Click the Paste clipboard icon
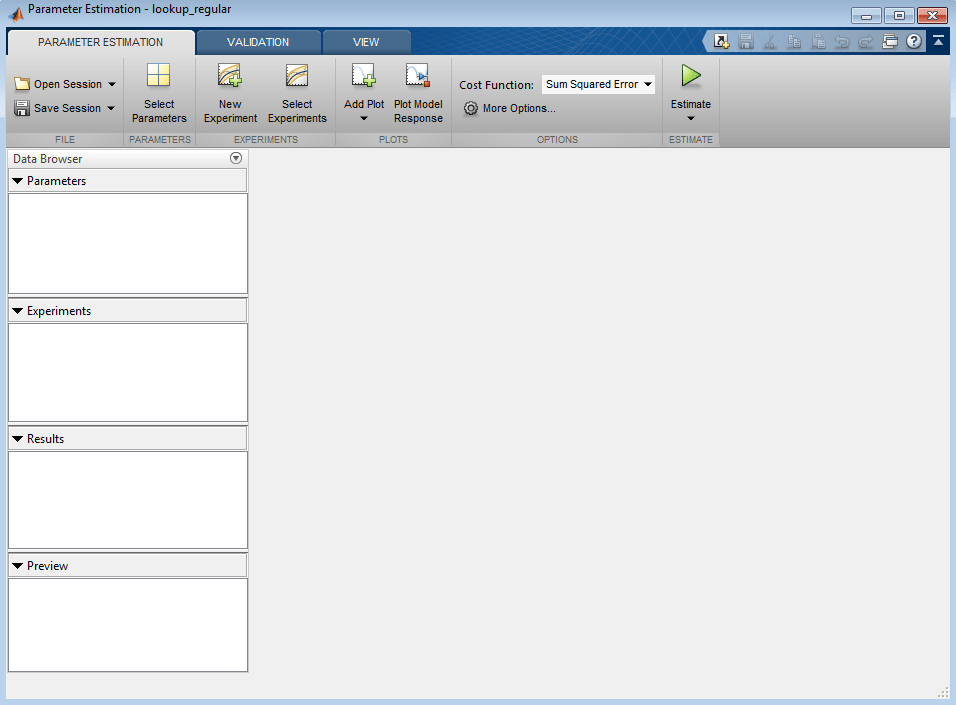Viewport: 956px width, 705px height. click(x=818, y=41)
